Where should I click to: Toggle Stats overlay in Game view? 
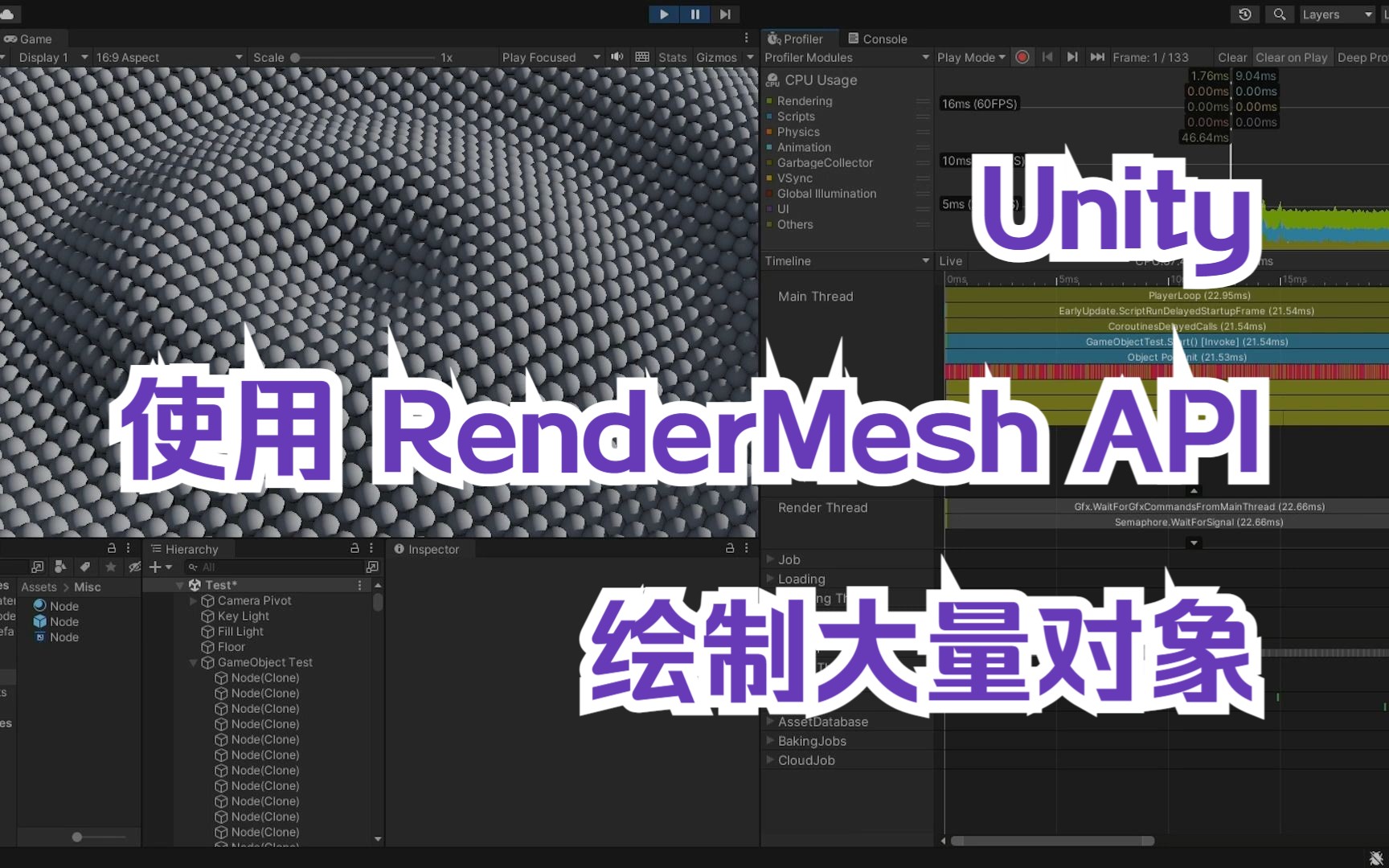pos(672,57)
